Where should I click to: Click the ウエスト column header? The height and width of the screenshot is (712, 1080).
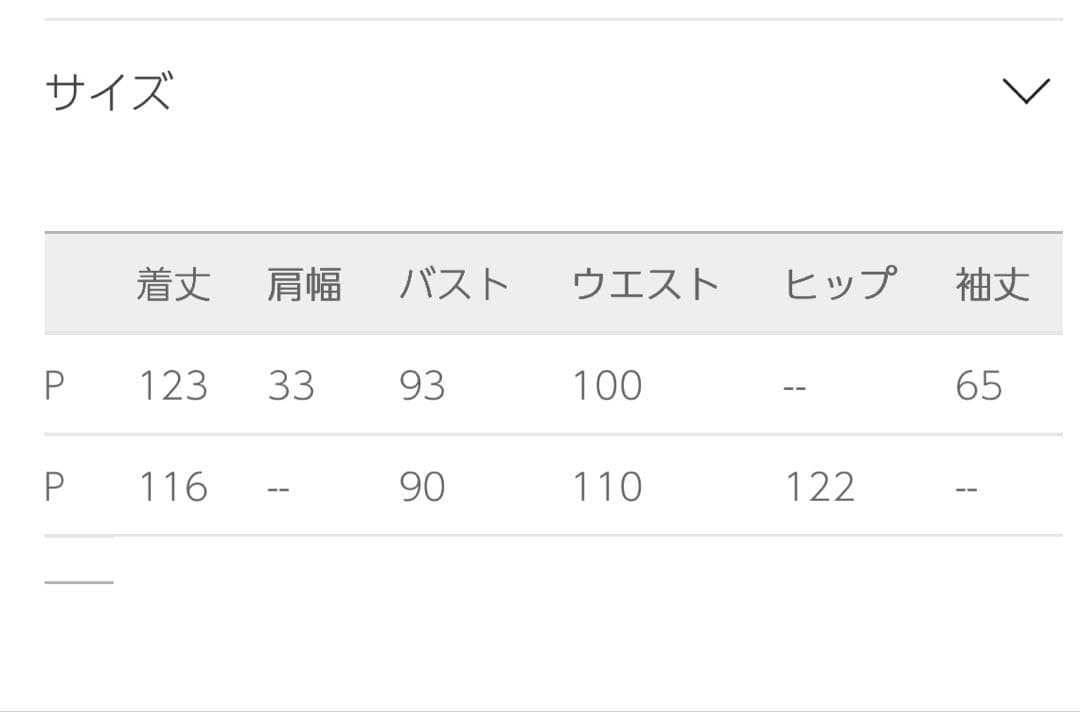click(x=645, y=285)
